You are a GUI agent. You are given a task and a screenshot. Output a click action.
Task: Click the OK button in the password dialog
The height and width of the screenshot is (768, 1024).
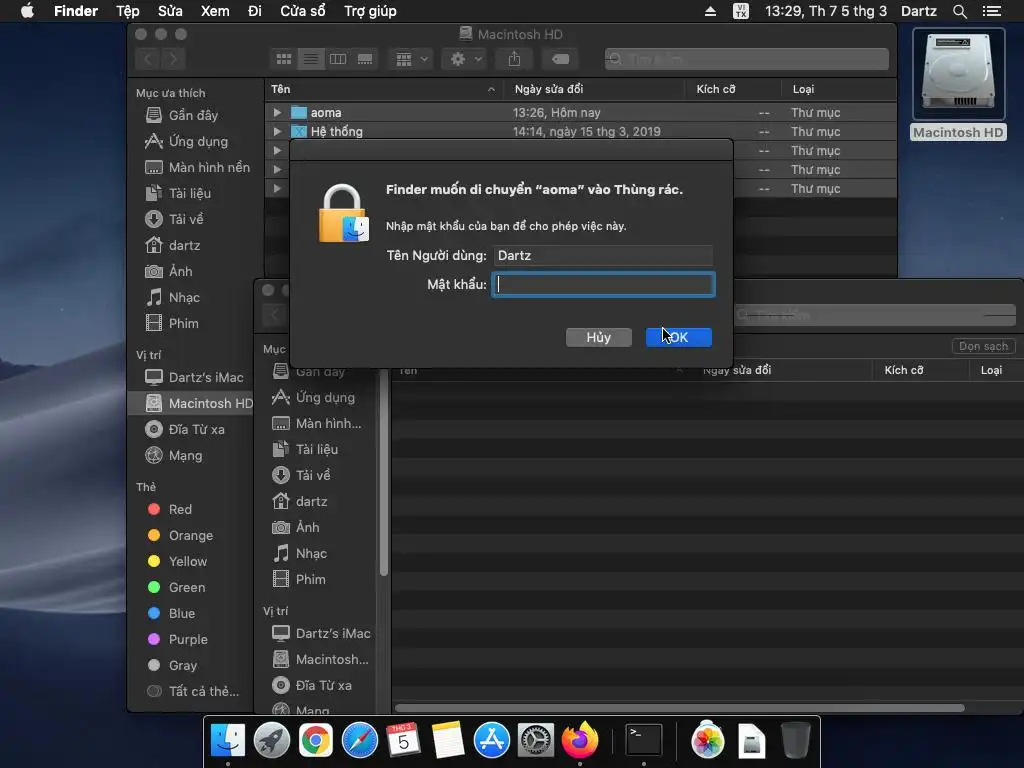tap(679, 337)
